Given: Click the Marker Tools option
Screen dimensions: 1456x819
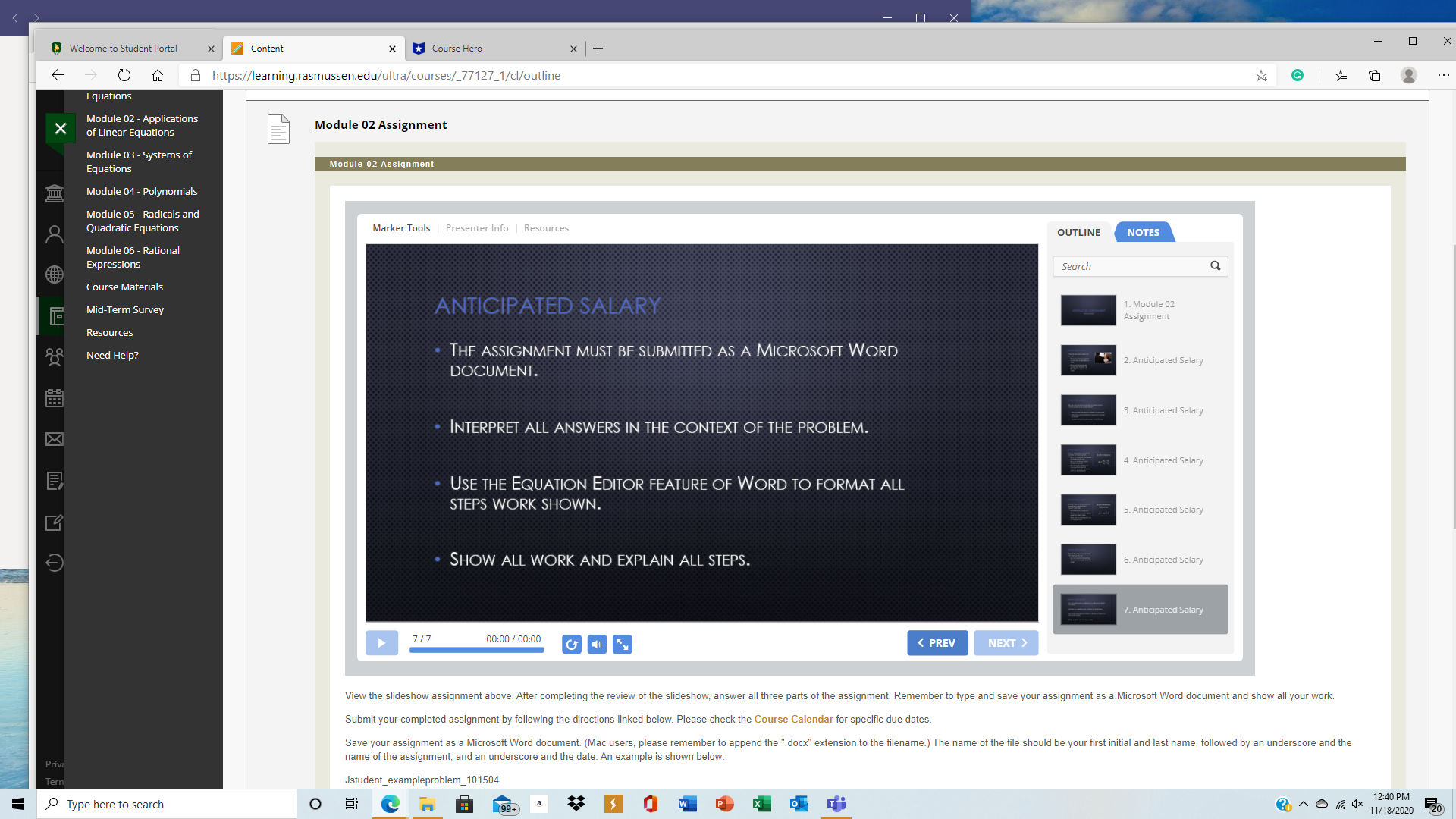Looking at the screenshot, I should (400, 228).
